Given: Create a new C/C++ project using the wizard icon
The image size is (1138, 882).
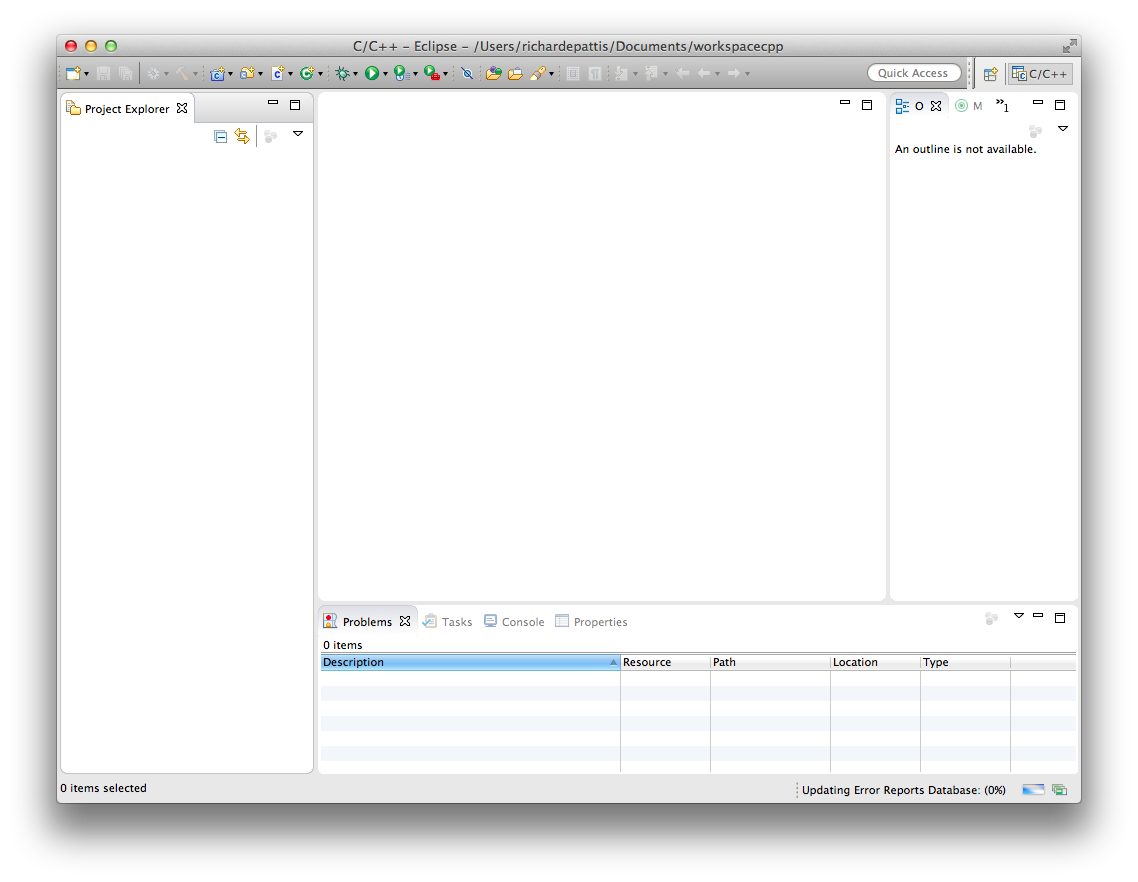Looking at the screenshot, I should 219,72.
